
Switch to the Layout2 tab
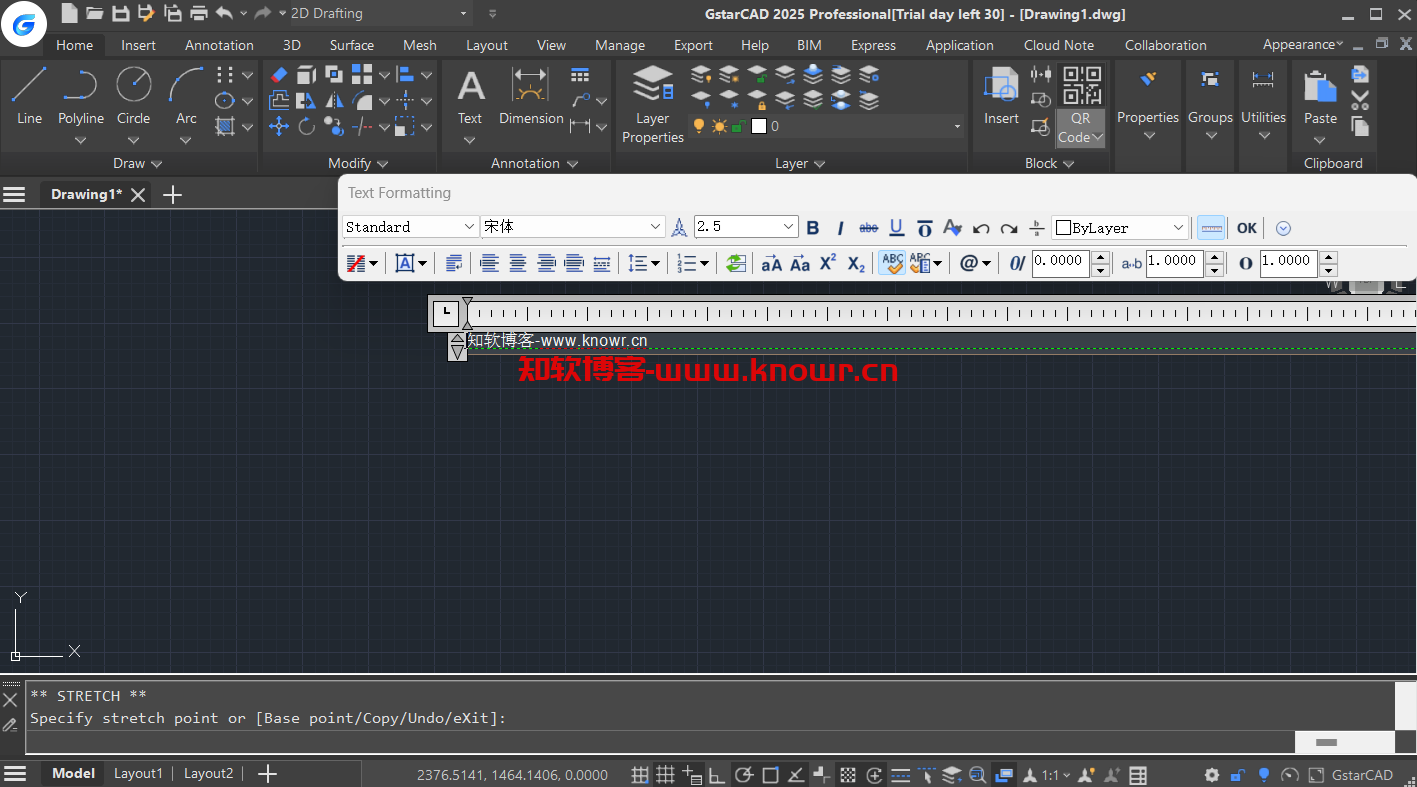pyautogui.click(x=208, y=773)
